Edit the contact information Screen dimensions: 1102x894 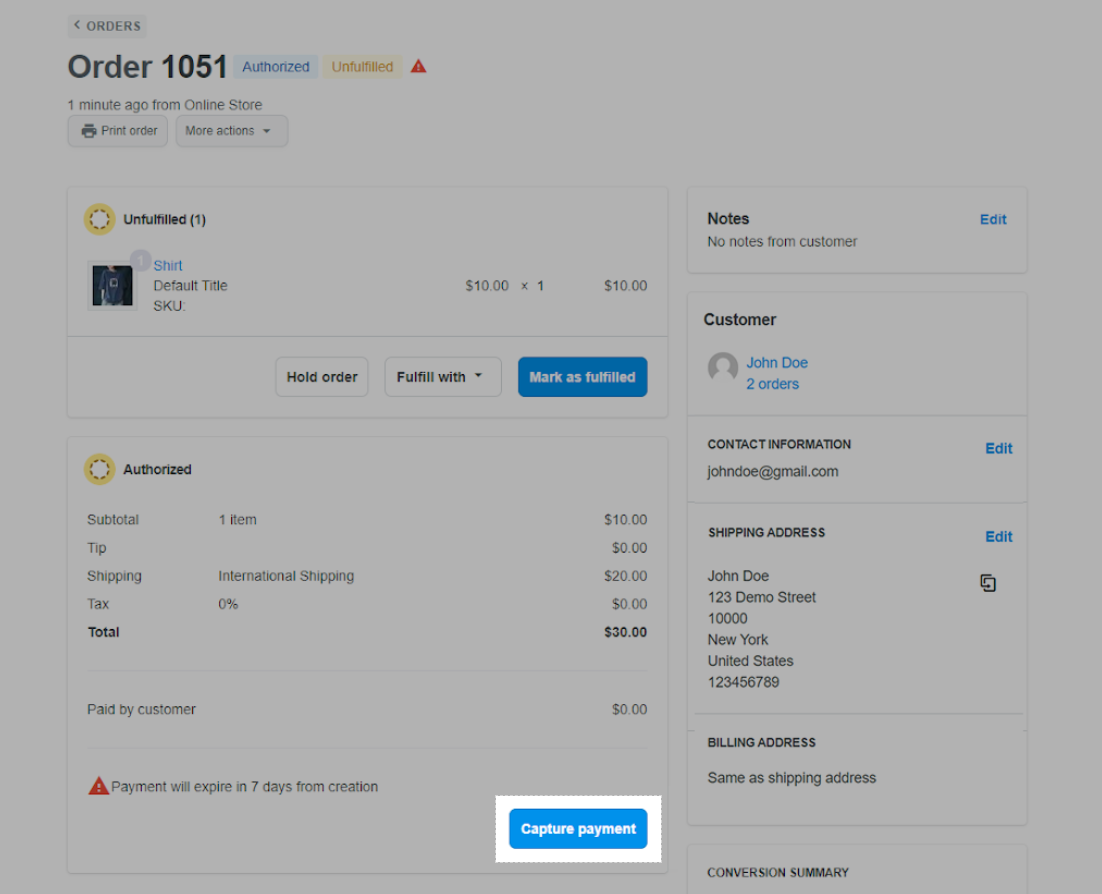tap(998, 448)
